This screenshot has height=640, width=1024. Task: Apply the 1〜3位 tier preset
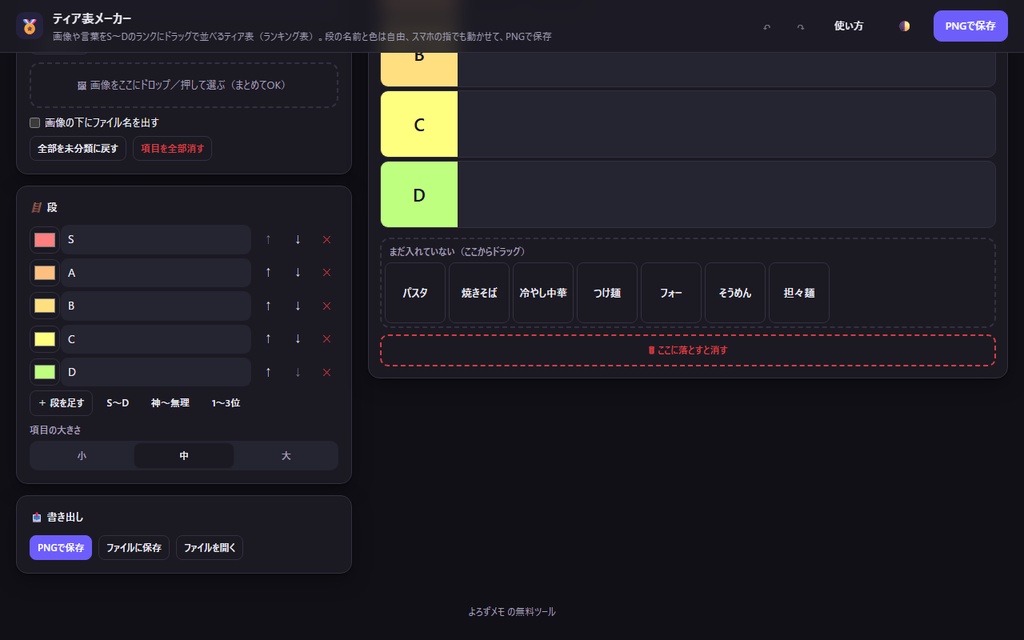226,403
